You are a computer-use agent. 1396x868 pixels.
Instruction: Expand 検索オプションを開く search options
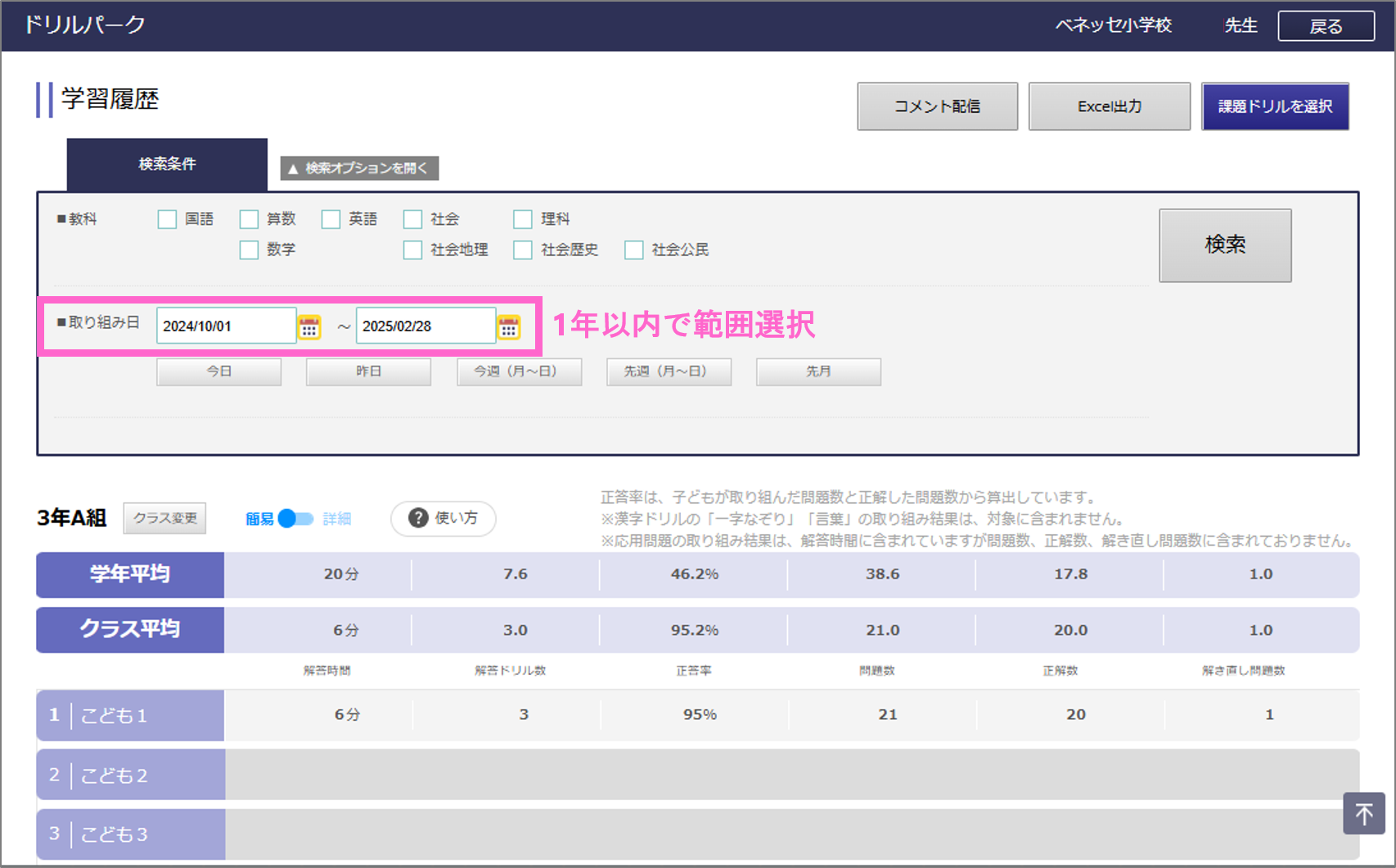tap(359, 168)
